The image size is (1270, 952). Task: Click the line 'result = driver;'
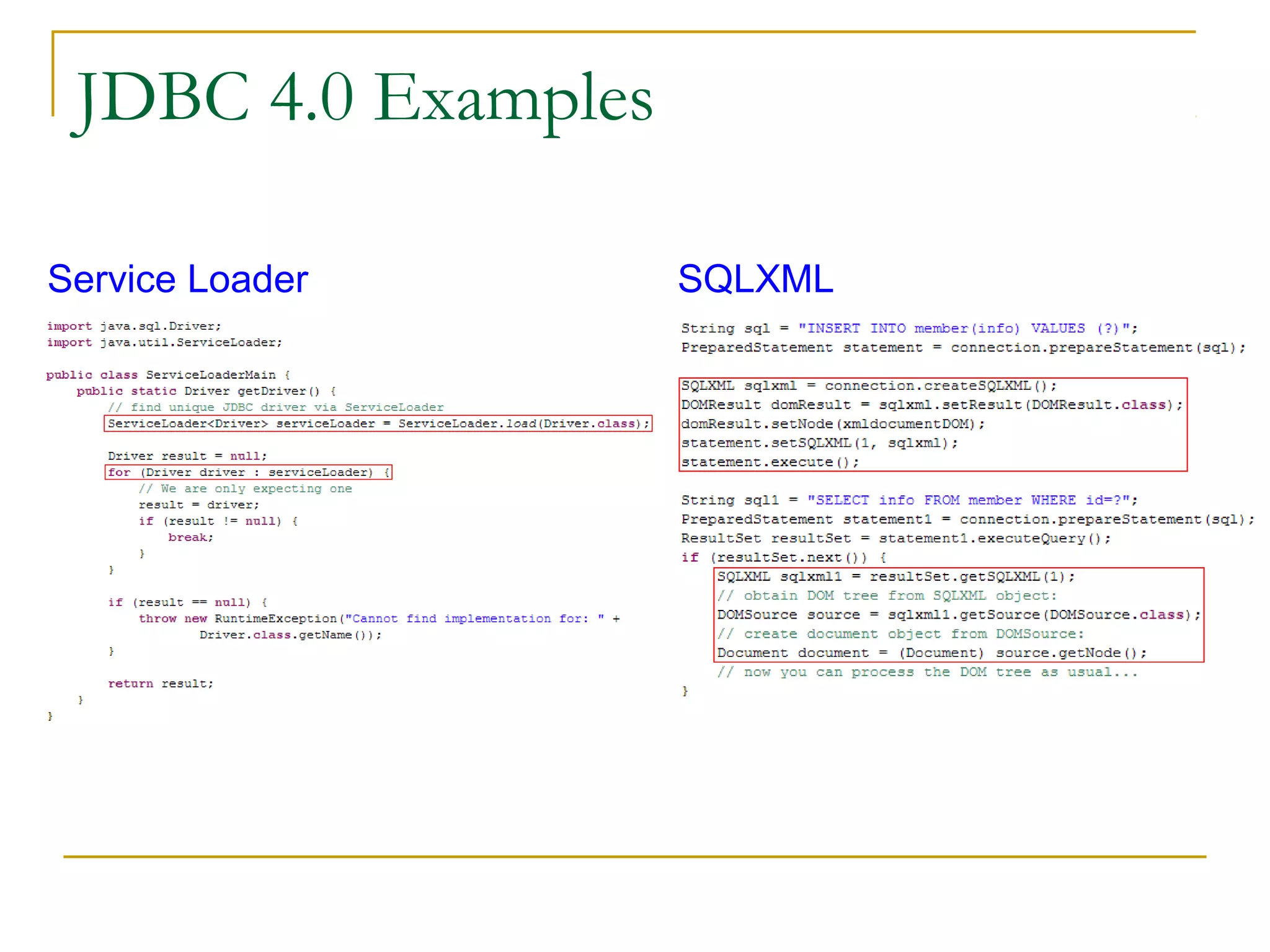199,505
